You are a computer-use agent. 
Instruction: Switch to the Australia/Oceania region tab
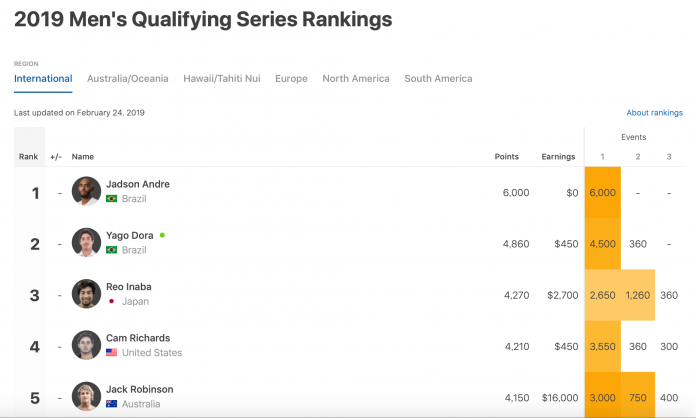coord(128,79)
